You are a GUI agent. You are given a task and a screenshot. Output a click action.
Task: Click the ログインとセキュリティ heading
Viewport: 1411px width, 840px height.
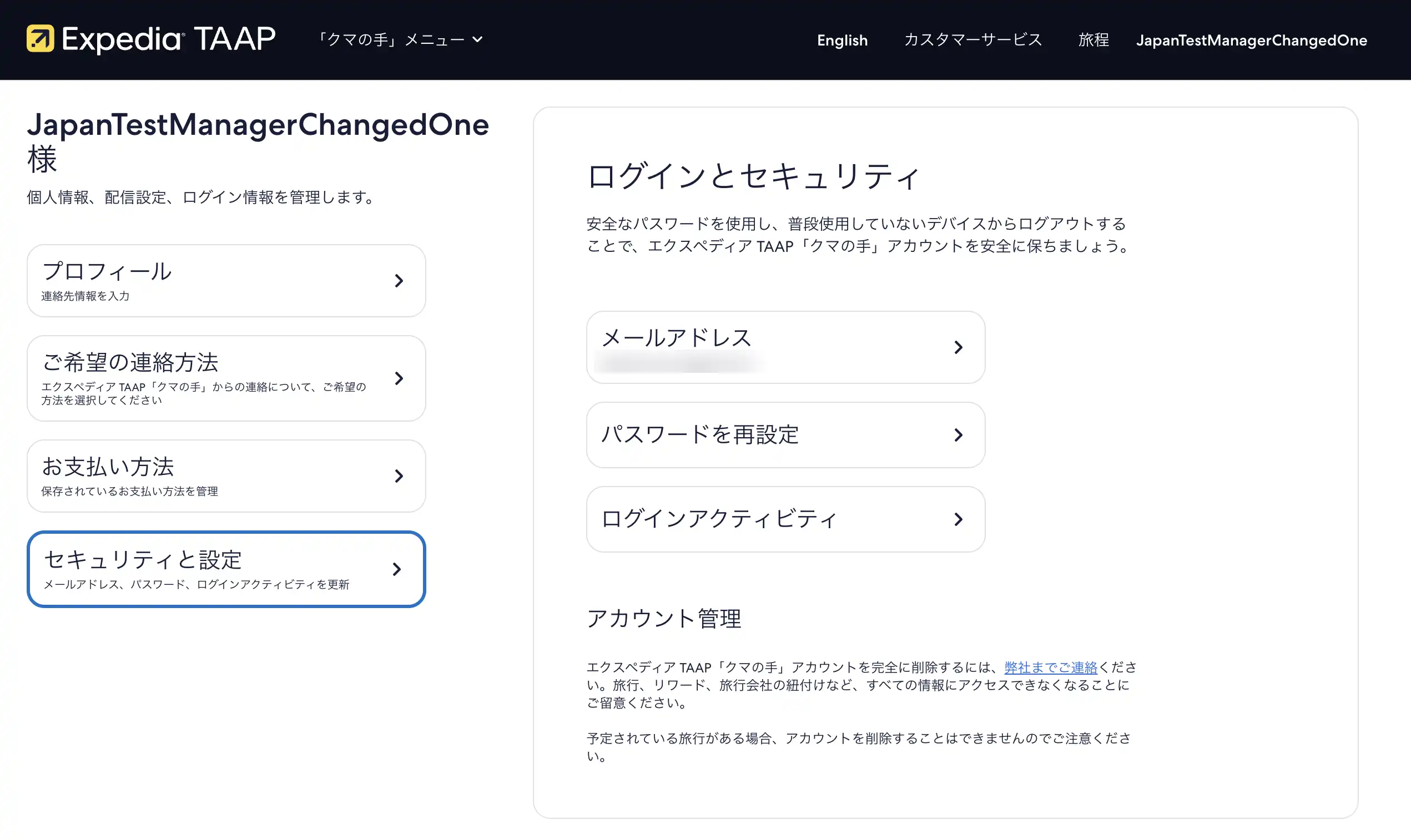(753, 175)
